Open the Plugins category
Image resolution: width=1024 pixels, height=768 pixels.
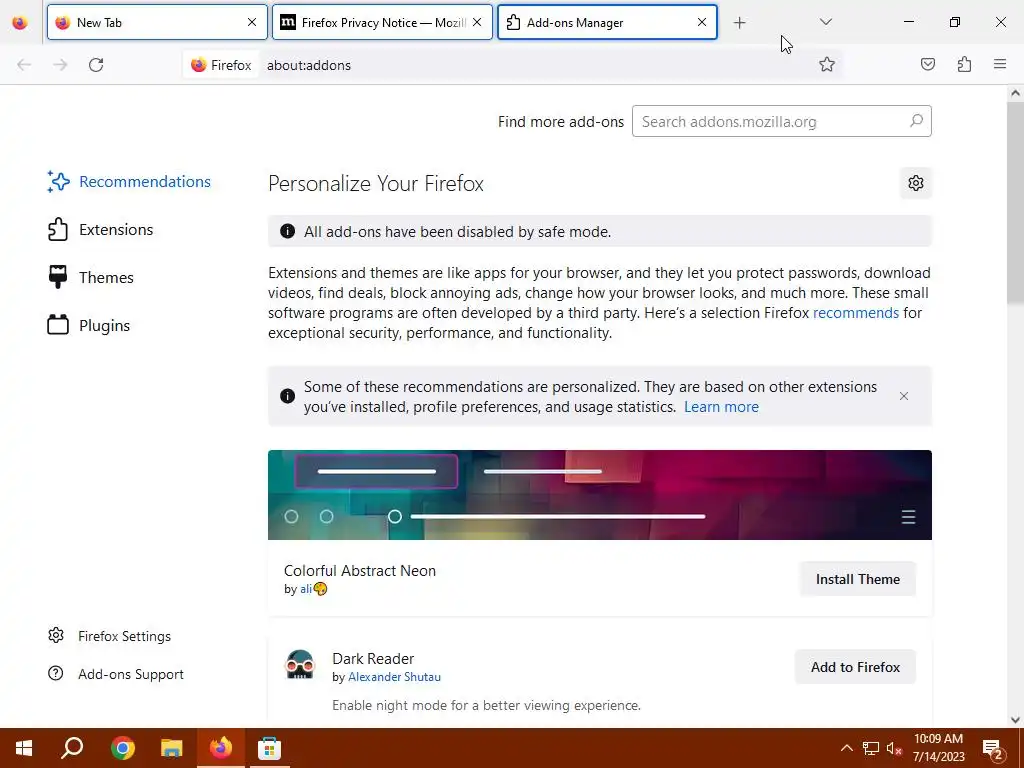pos(89,325)
